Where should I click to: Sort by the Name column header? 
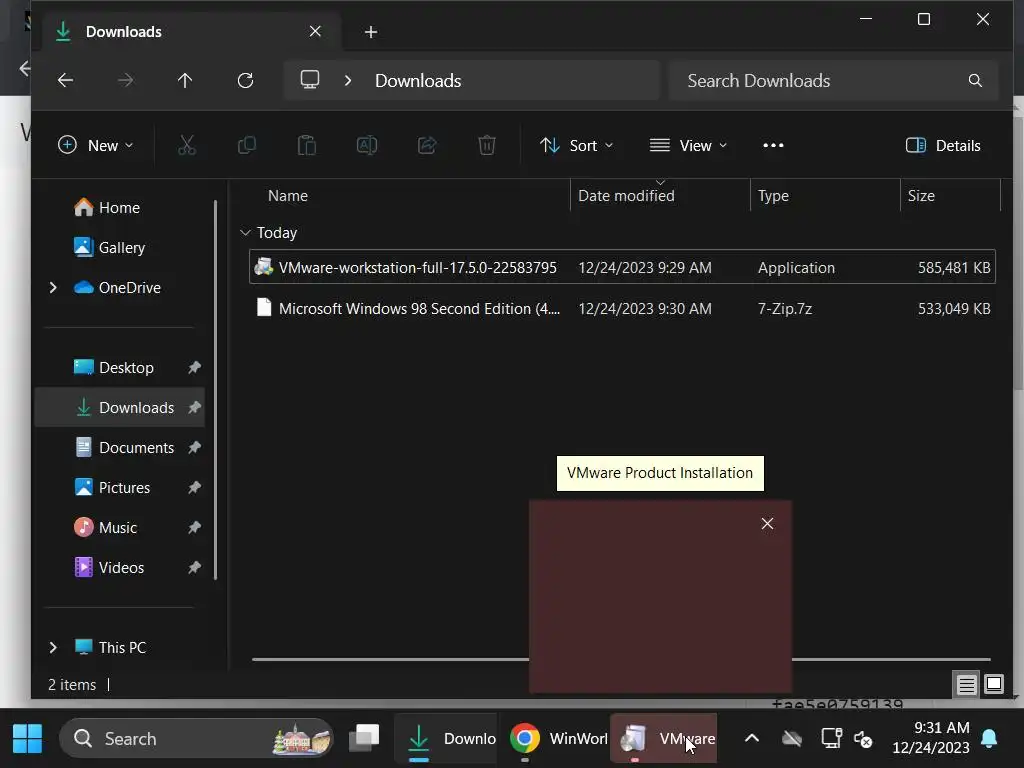pyautogui.click(x=287, y=195)
